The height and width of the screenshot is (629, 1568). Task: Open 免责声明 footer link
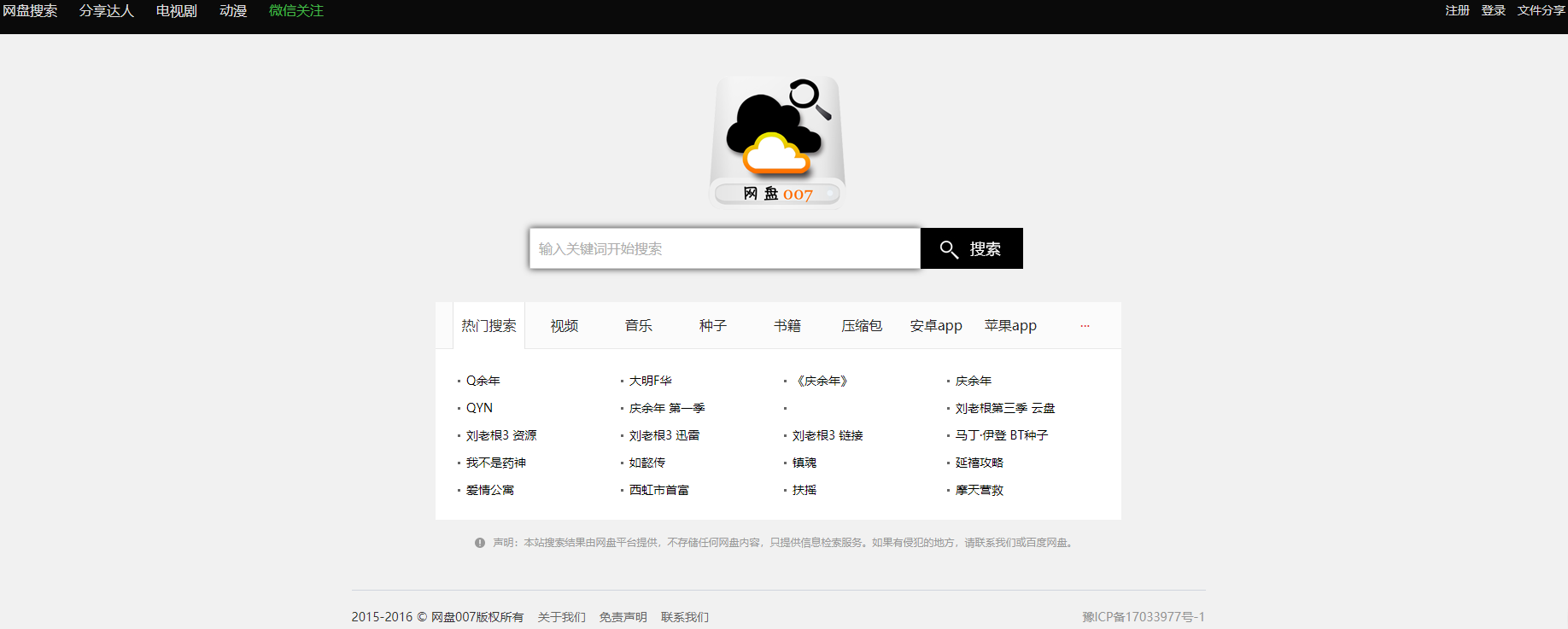pyautogui.click(x=623, y=617)
